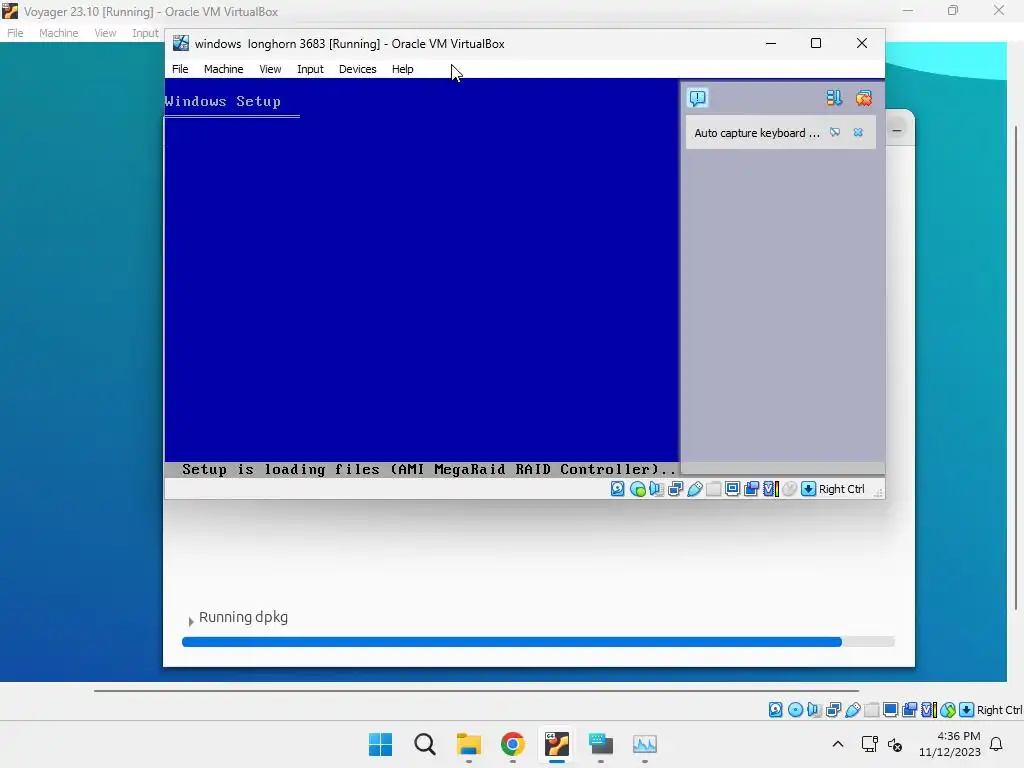Open VirtualBox Manager taskbar icon
Viewport: 1024px width, 768px height.
tap(600, 744)
